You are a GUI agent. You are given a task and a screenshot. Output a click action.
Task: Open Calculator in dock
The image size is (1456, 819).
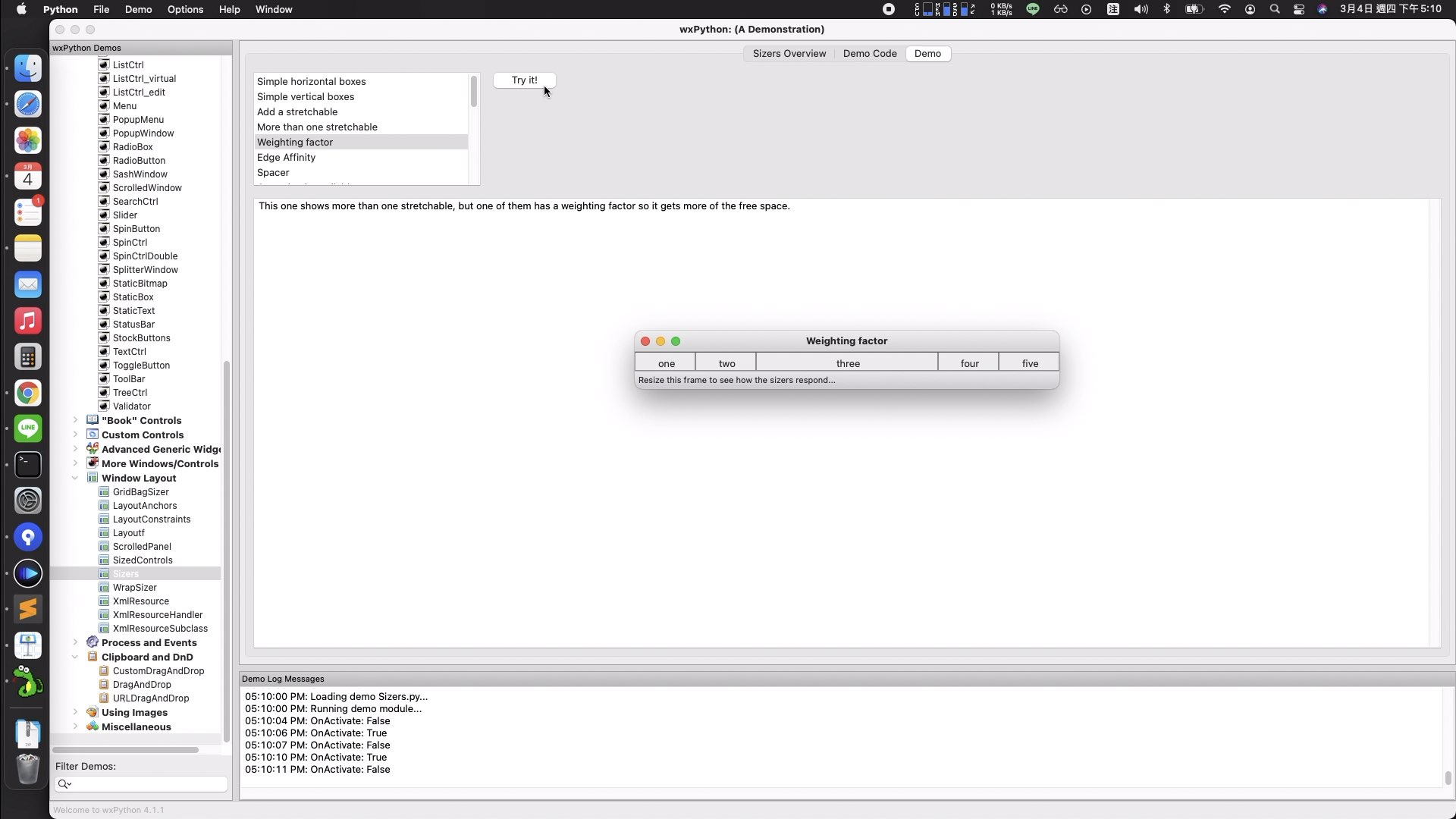coord(28,356)
